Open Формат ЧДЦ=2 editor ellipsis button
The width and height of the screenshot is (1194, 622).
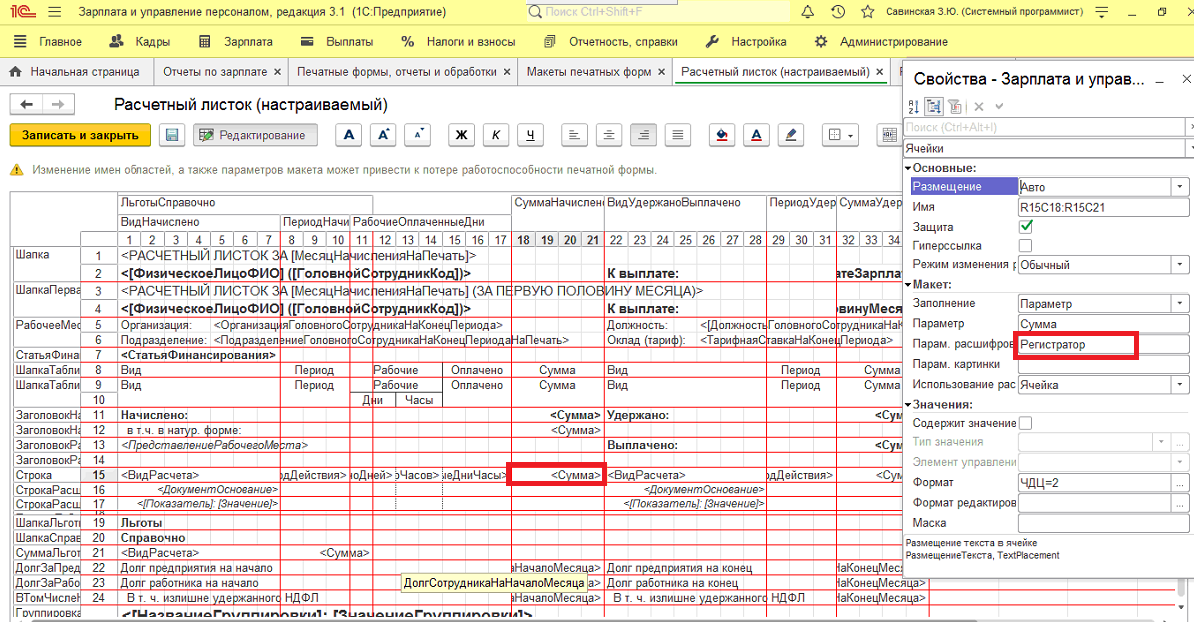pos(1180,482)
